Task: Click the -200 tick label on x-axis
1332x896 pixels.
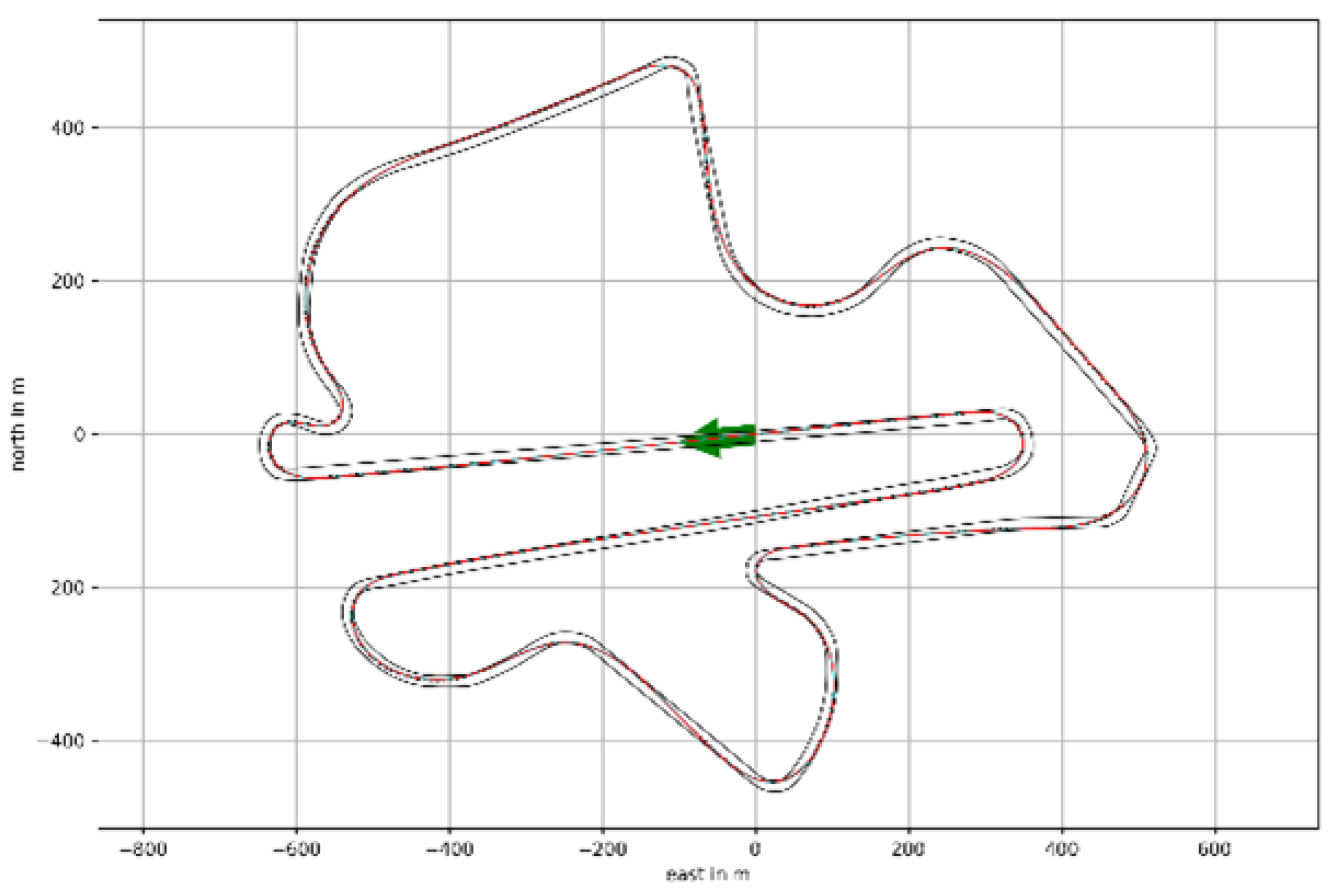Action: click(602, 849)
